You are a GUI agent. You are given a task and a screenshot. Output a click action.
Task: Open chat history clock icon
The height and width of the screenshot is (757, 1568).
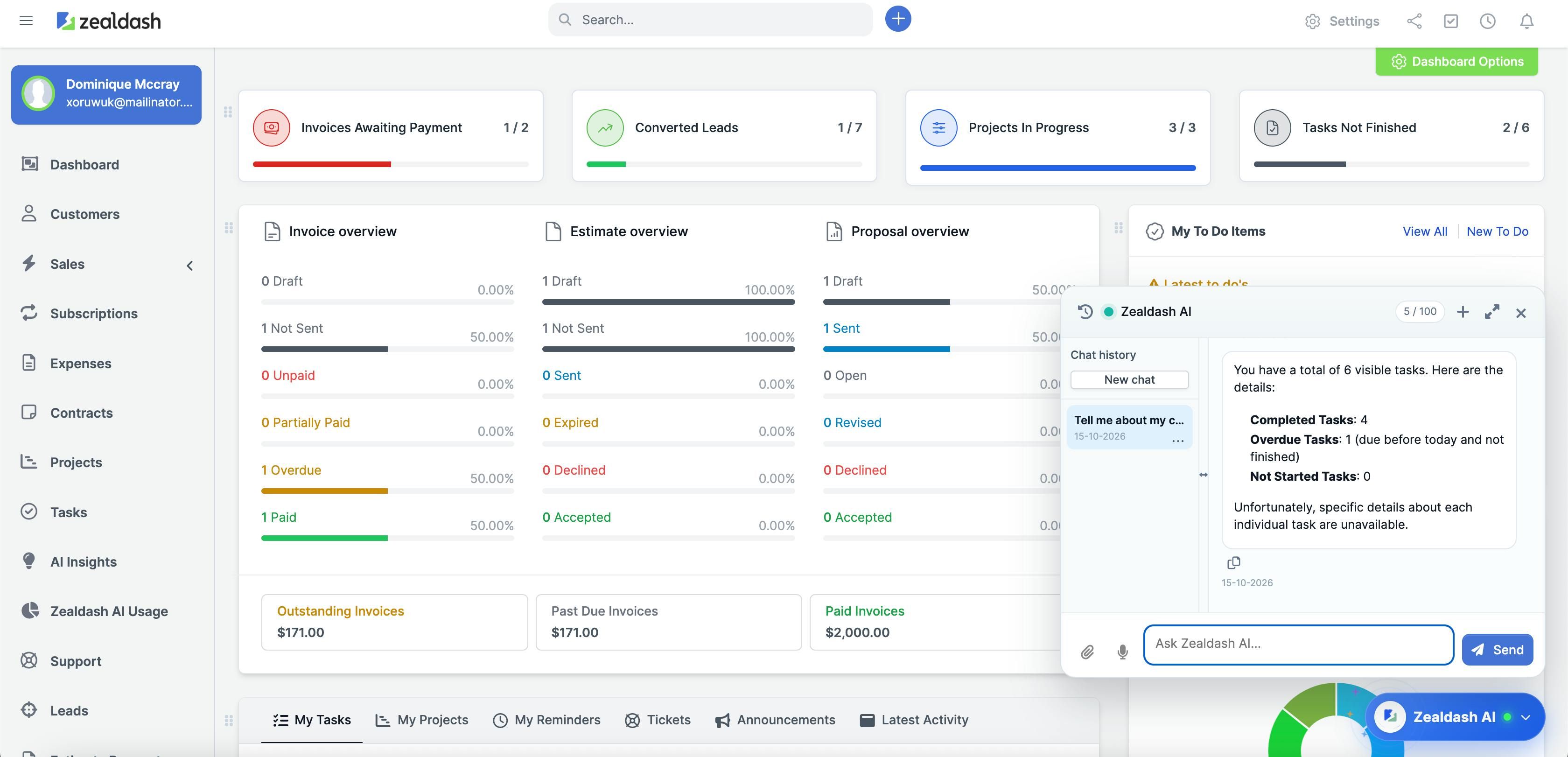[x=1085, y=312]
